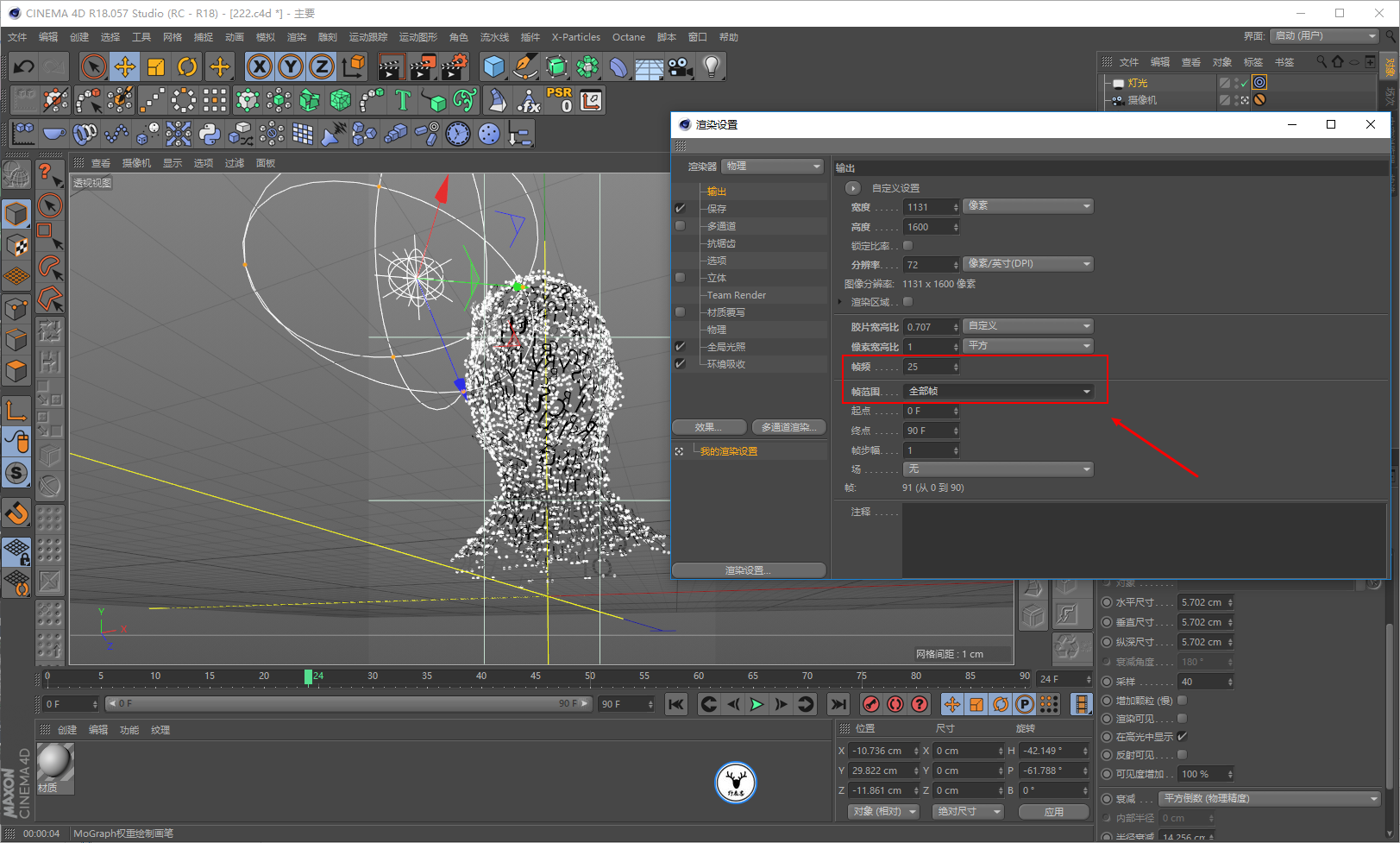
Task: Open the Octane menu
Action: pyautogui.click(x=629, y=37)
